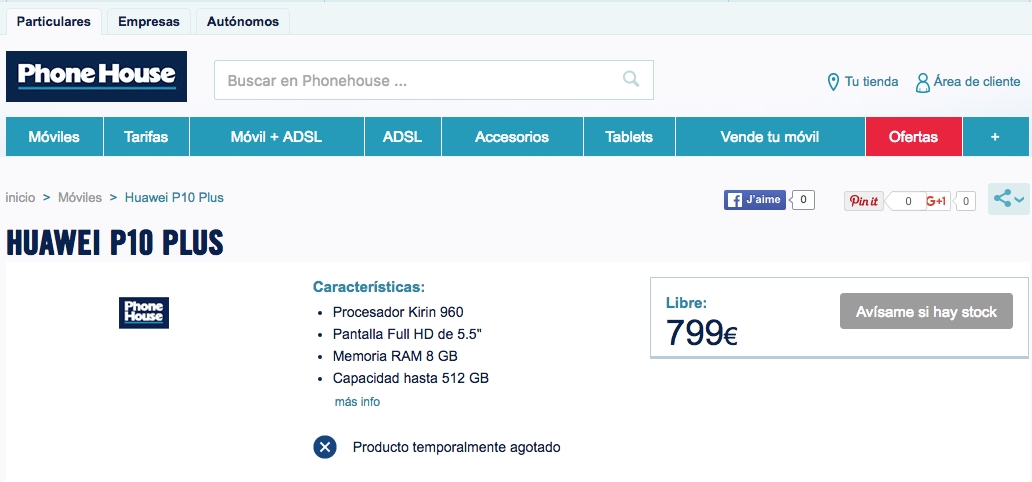Screen dimensions: 1032x482
Task: Open the Móviles navigation menu
Action: click(54, 137)
